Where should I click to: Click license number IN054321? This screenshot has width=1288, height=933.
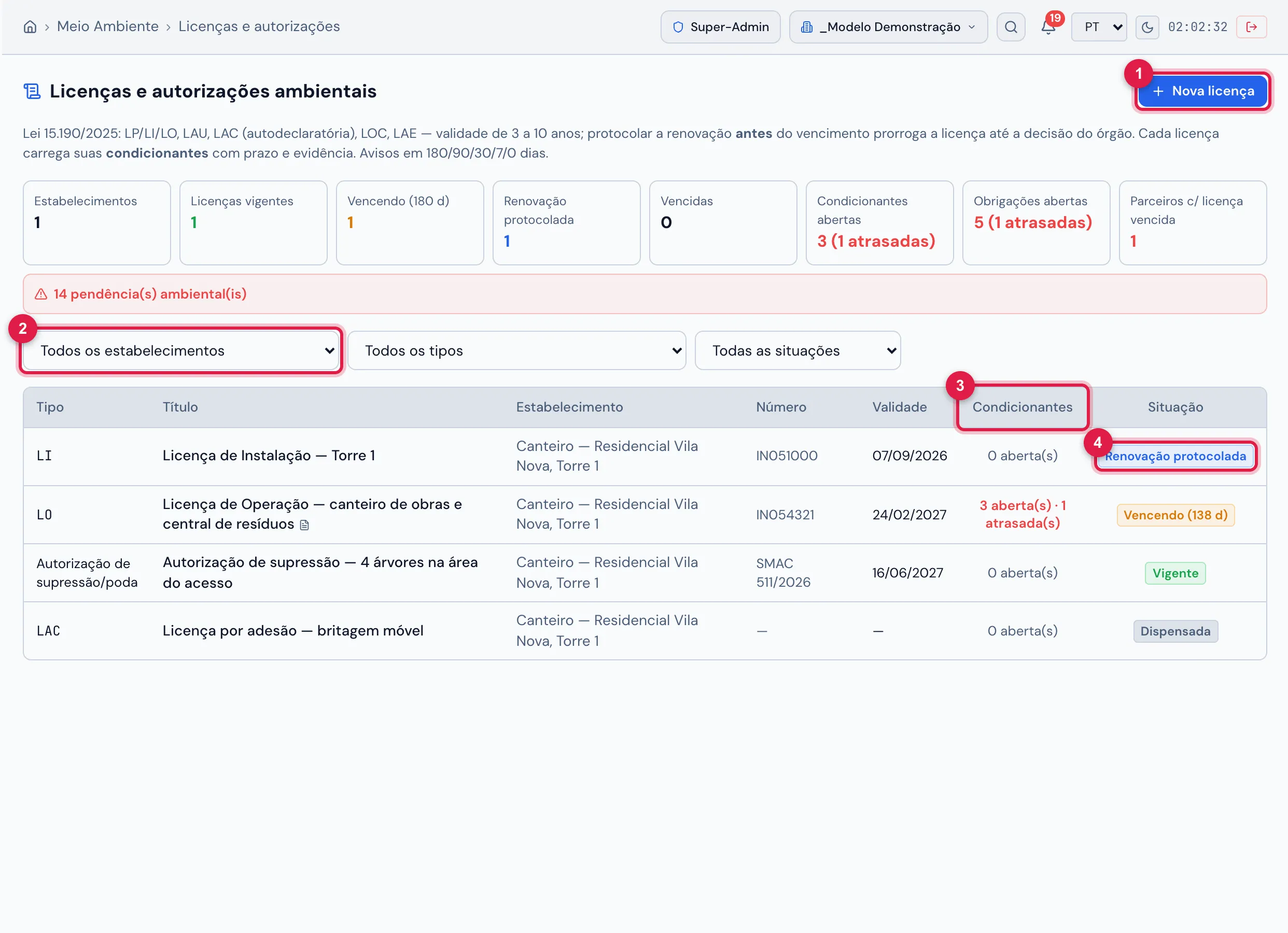click(x=785, y=515)
